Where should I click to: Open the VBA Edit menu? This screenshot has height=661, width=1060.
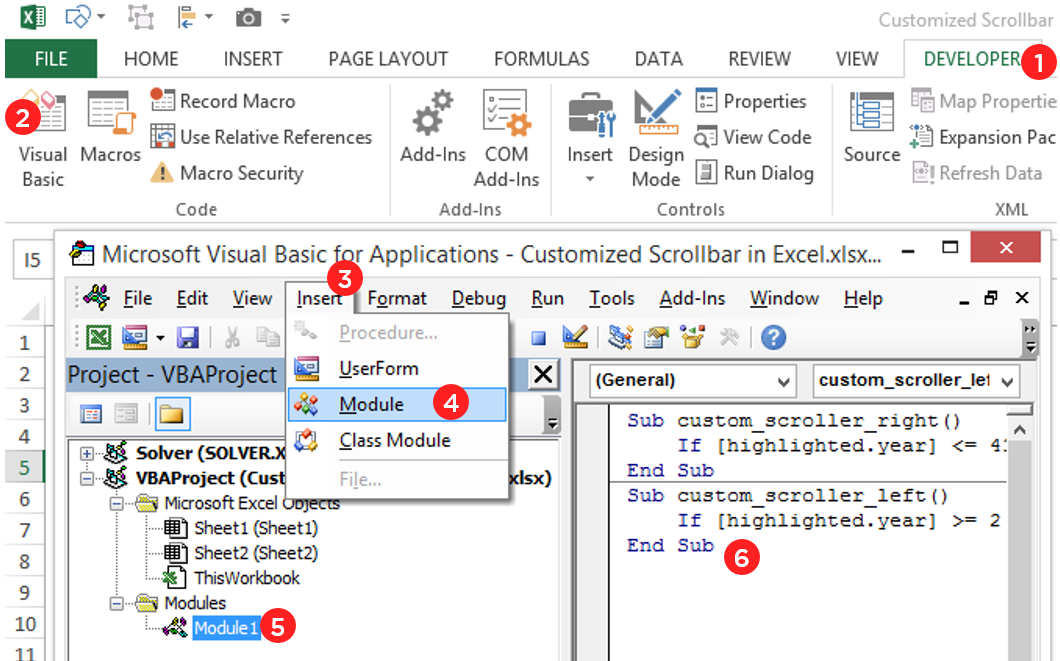[x=192, y=298]
